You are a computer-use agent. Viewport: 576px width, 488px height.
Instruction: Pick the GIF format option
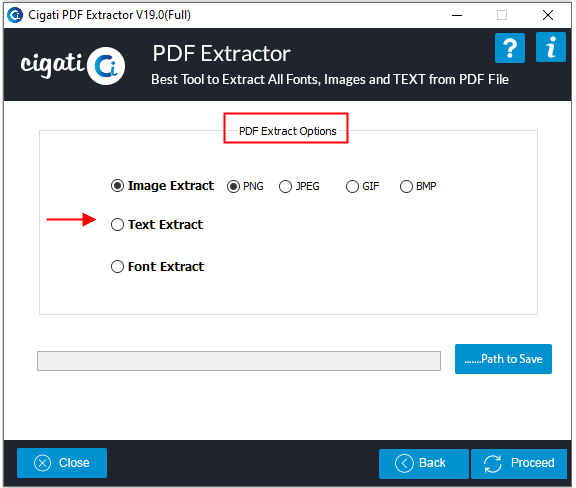(x=352, y=187)
